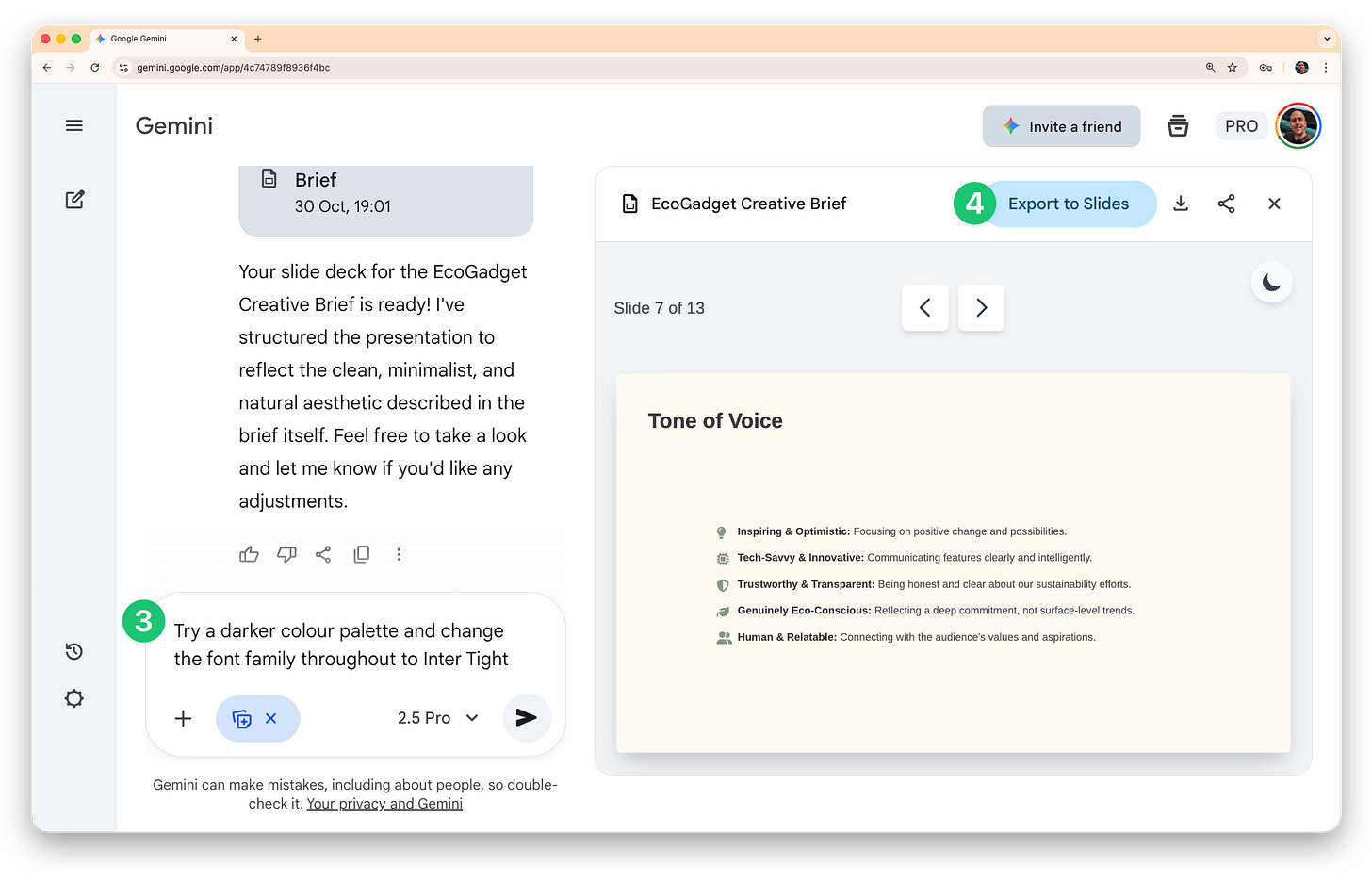Close the Google Gemini browser tab
The image size is (1372, 882).
click(234, 39)
